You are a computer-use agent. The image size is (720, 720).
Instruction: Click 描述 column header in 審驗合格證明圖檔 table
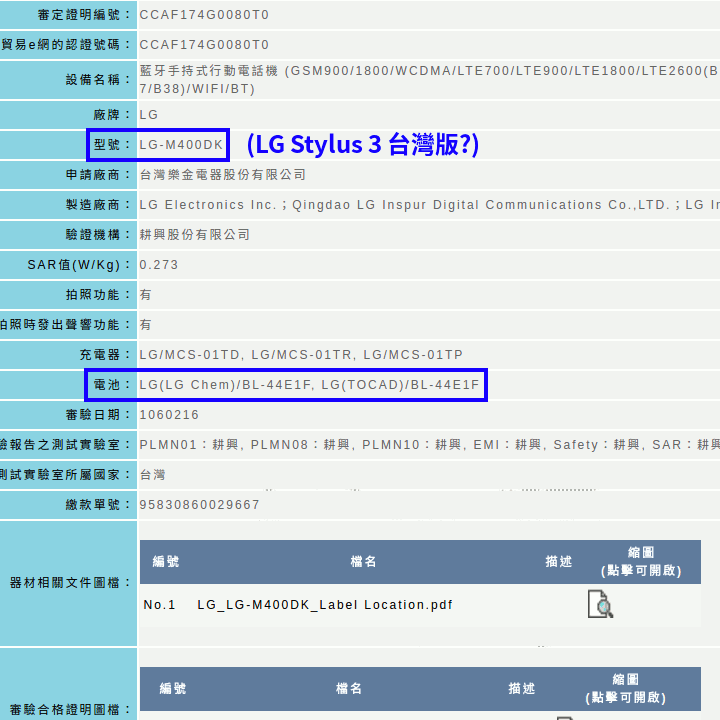pyautogui.click(x=522, y=688)
